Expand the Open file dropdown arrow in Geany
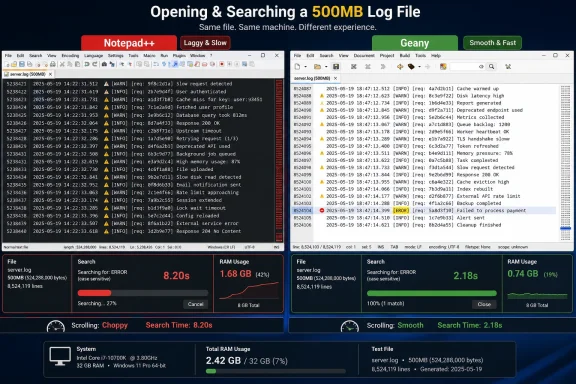Screen dimensions: 576x384 [326, 67]
